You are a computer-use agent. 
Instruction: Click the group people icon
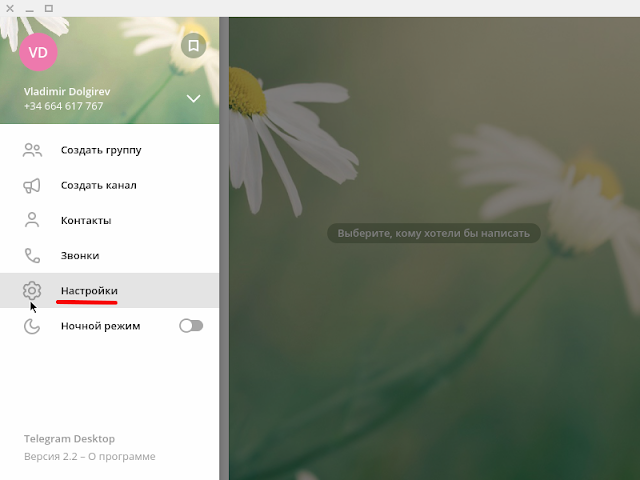pyautogui.click(x=32, y=150)
